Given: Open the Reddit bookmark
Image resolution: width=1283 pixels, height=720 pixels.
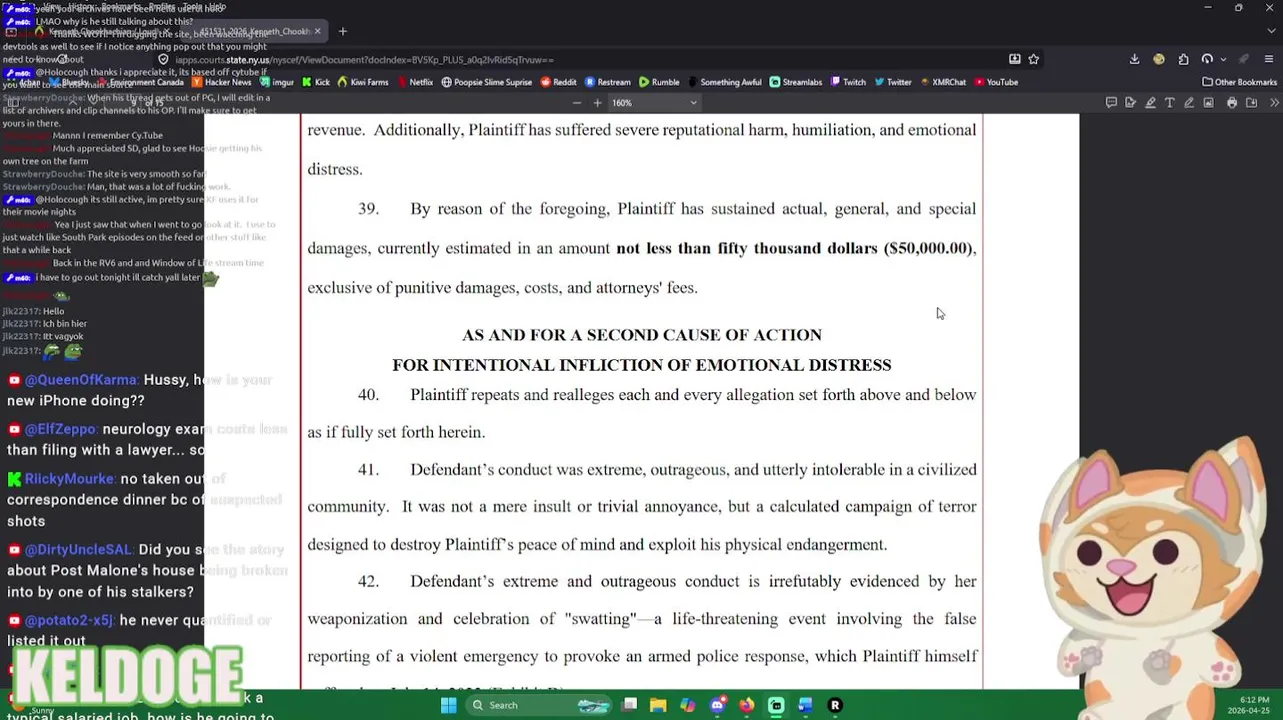Looking at the screenshot, I should (x=558, y=82).
